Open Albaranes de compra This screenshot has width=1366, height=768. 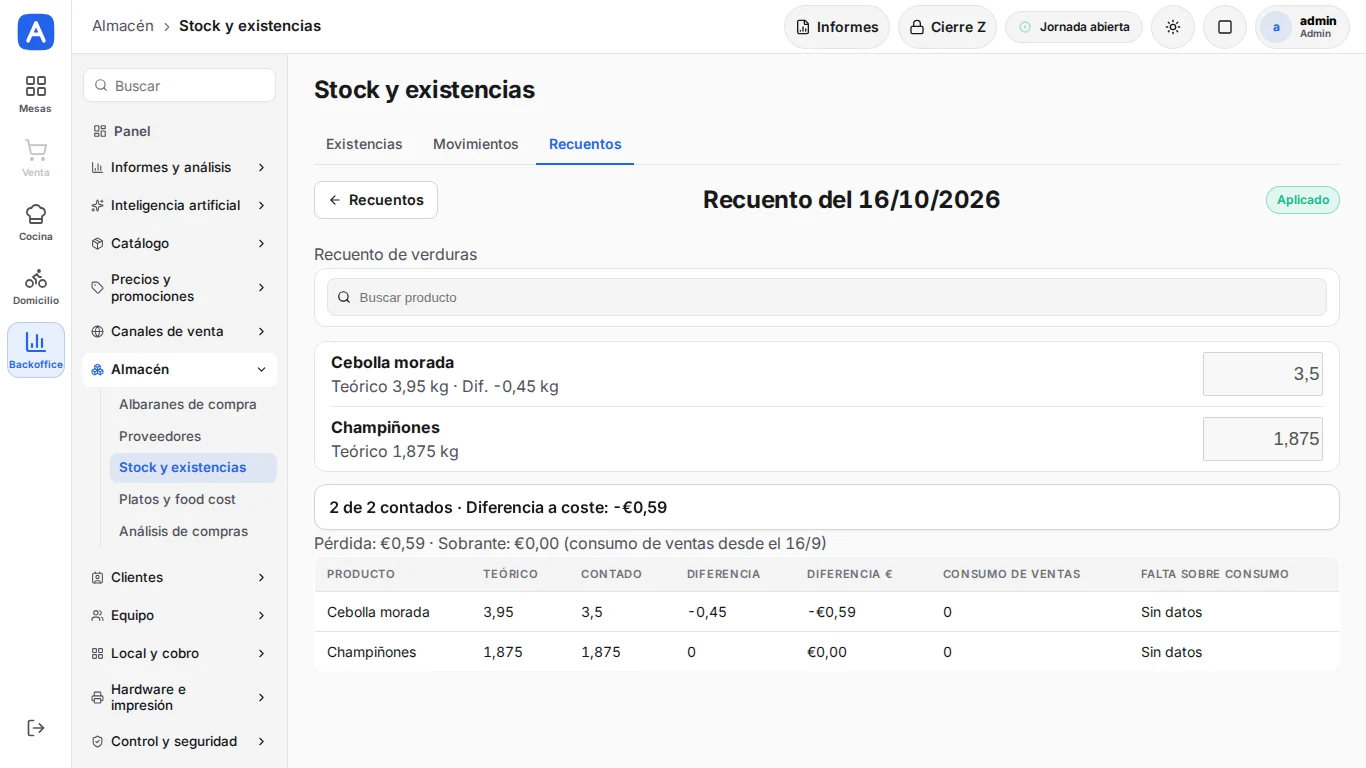[193, 404]
